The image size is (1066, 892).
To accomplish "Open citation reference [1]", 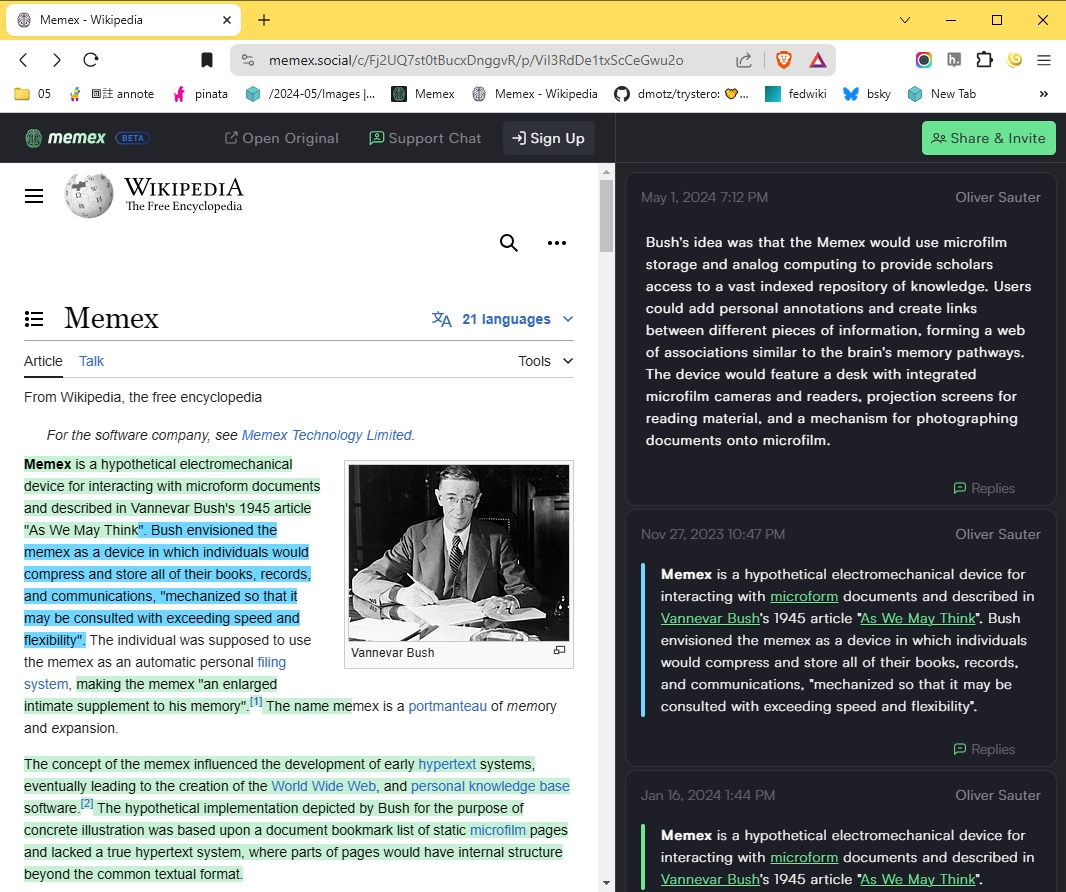I will click(256, 702).
